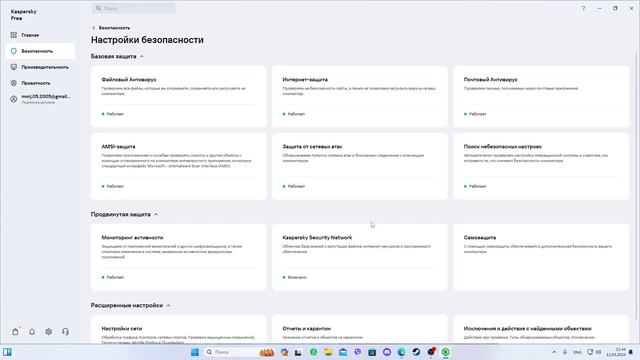Viewport: 640px width, 360px height.
Task: Click the back arrow before Безопасность breadcrumb
Action: (x=93, y=28)
